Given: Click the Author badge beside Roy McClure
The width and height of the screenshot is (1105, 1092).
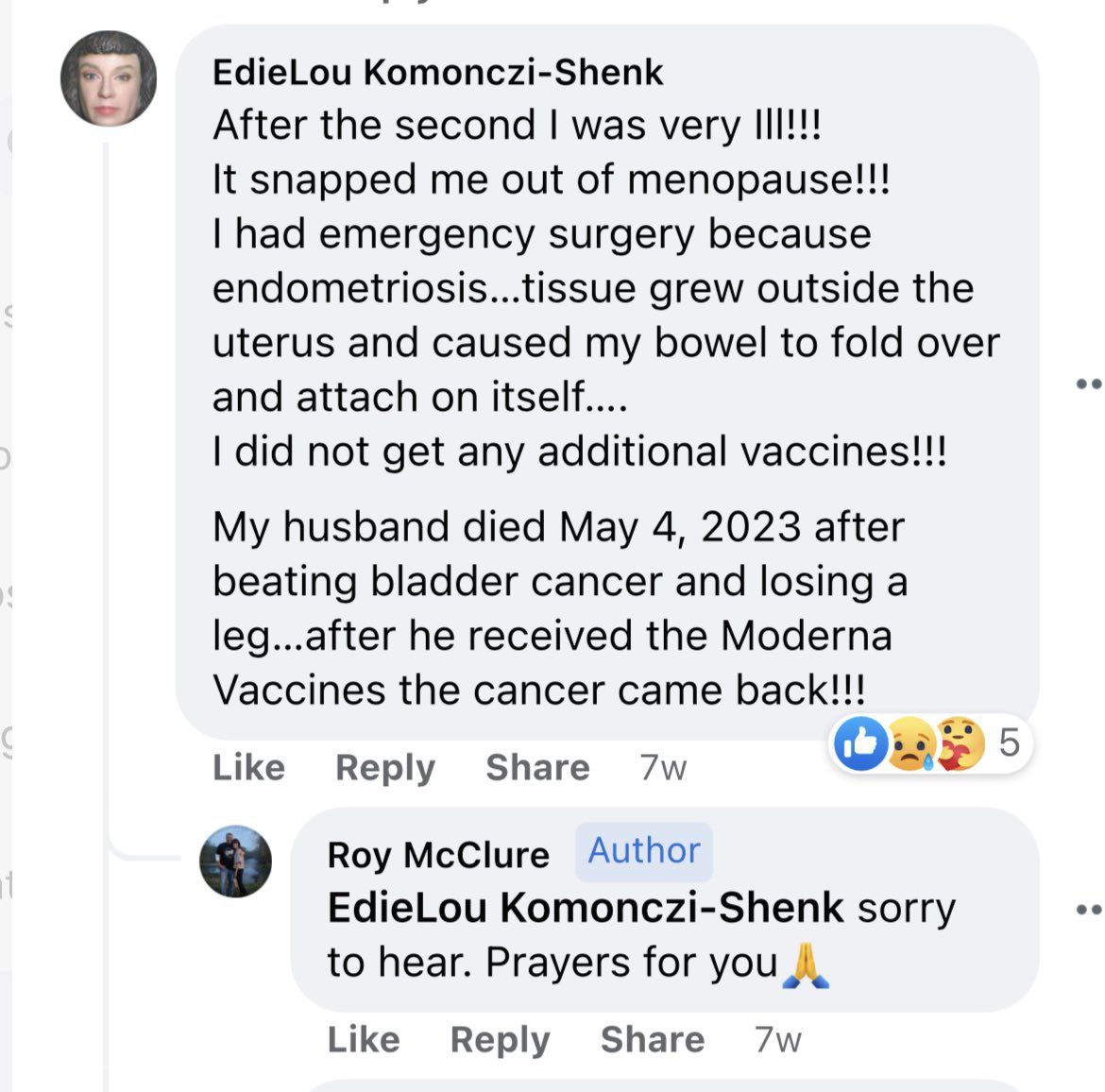Looking at the screenshot, I should 644,851.
